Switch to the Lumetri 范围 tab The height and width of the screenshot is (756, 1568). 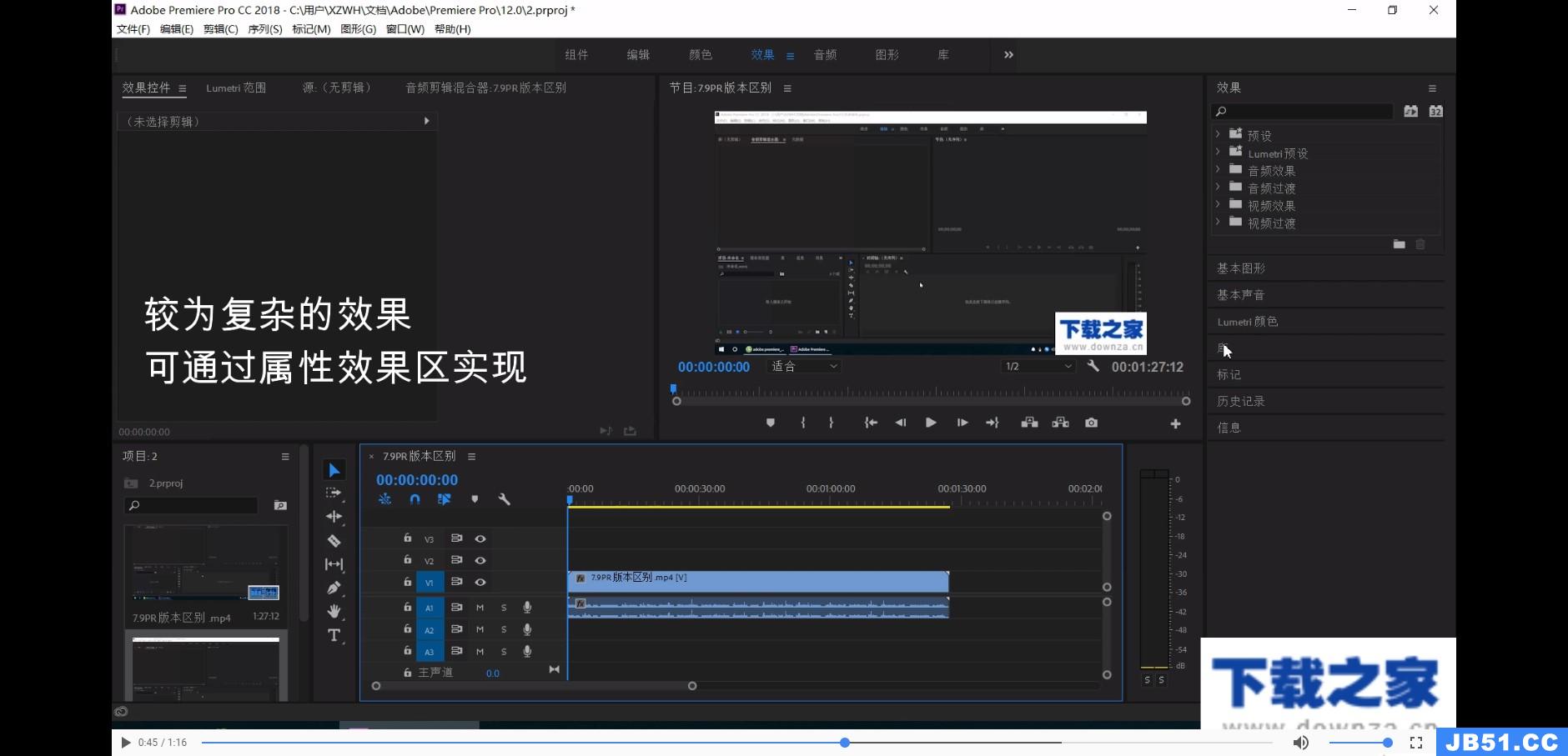[236, 88]
